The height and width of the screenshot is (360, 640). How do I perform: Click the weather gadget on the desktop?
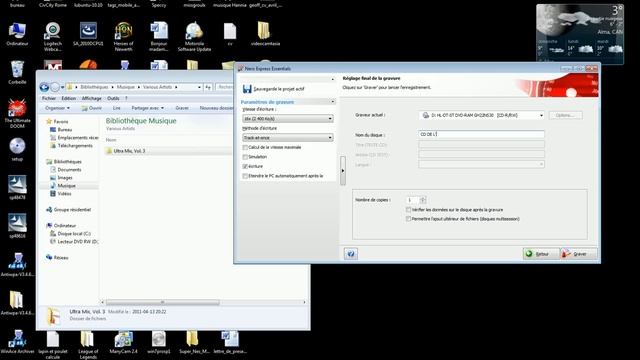click(x=580, y=34)
